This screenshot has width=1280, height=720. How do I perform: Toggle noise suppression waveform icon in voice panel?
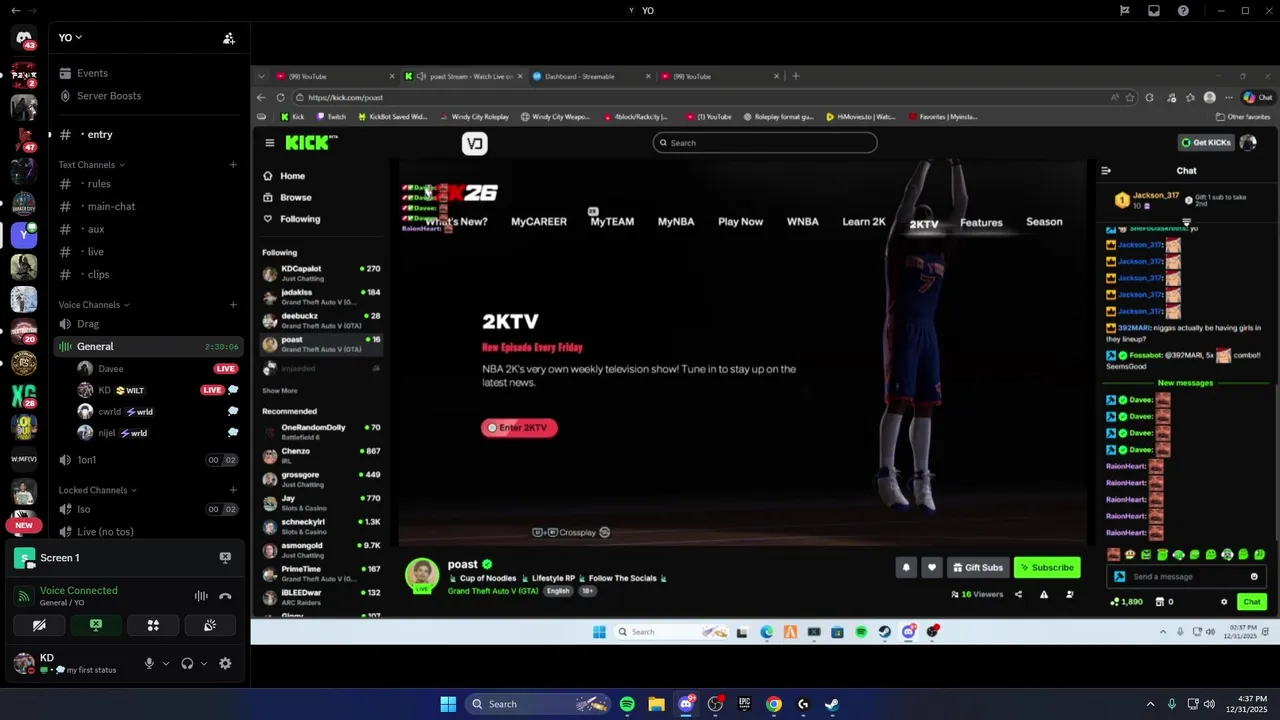pos(201,596)
